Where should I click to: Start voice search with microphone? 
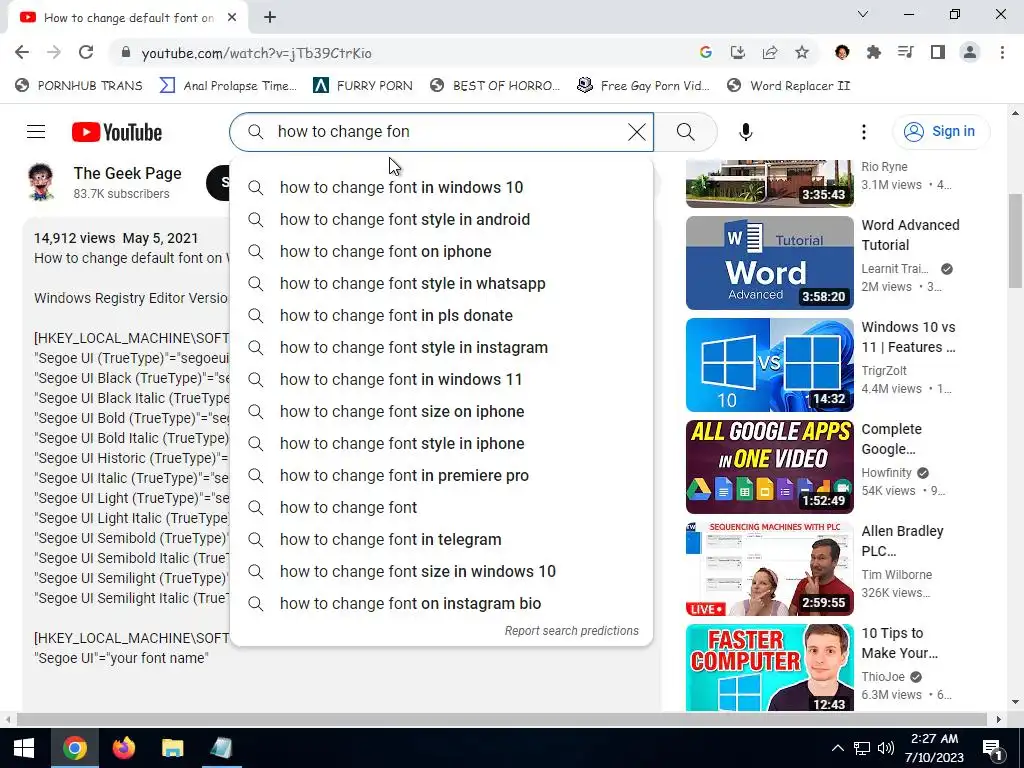(745, 132)
